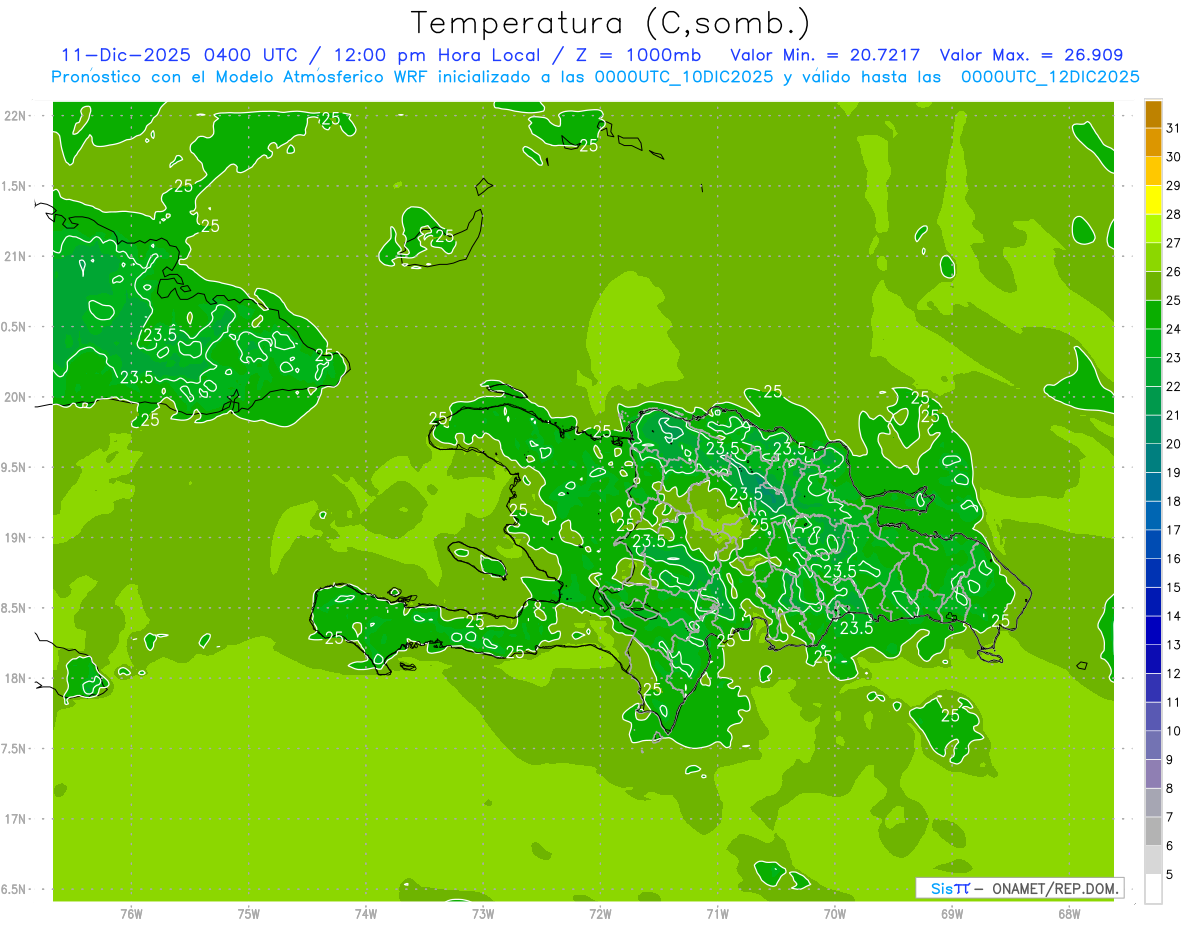Click the '17N' latitude label
This screenshot has width=1200, height=927.
click(x=14, y=819)
